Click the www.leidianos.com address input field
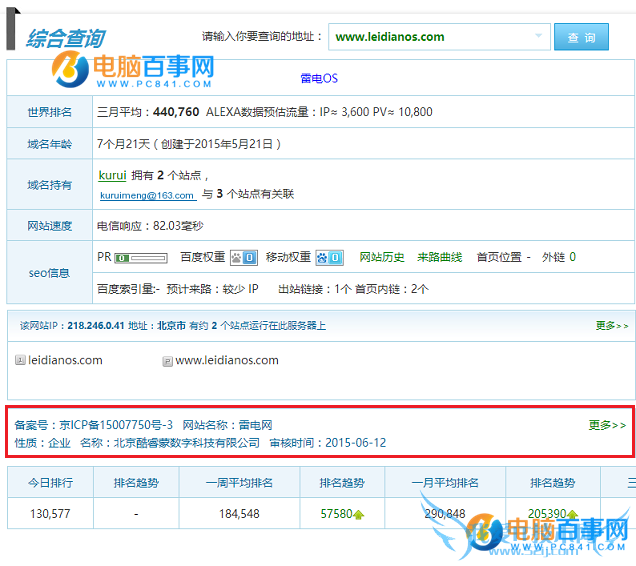Image resolution: width=636 pixels, height=566 pixels. [439, 37]
